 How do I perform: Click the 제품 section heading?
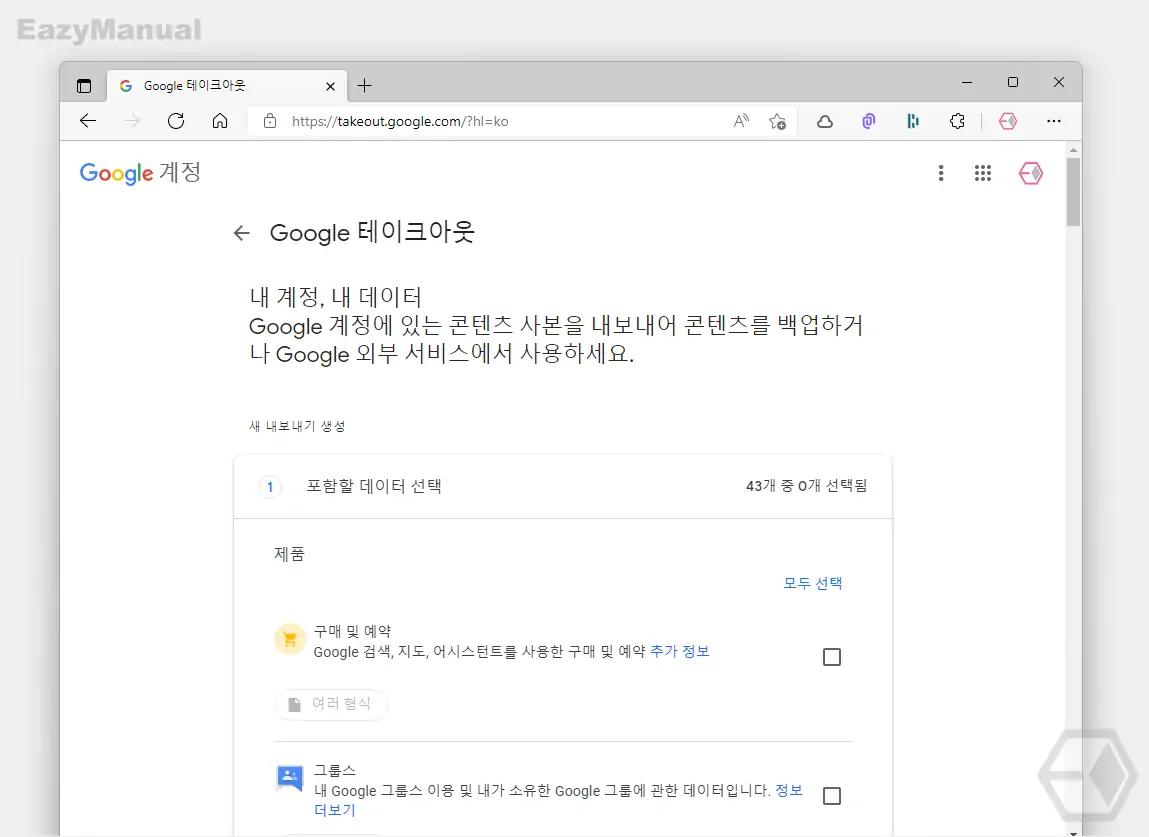(289, 554)
